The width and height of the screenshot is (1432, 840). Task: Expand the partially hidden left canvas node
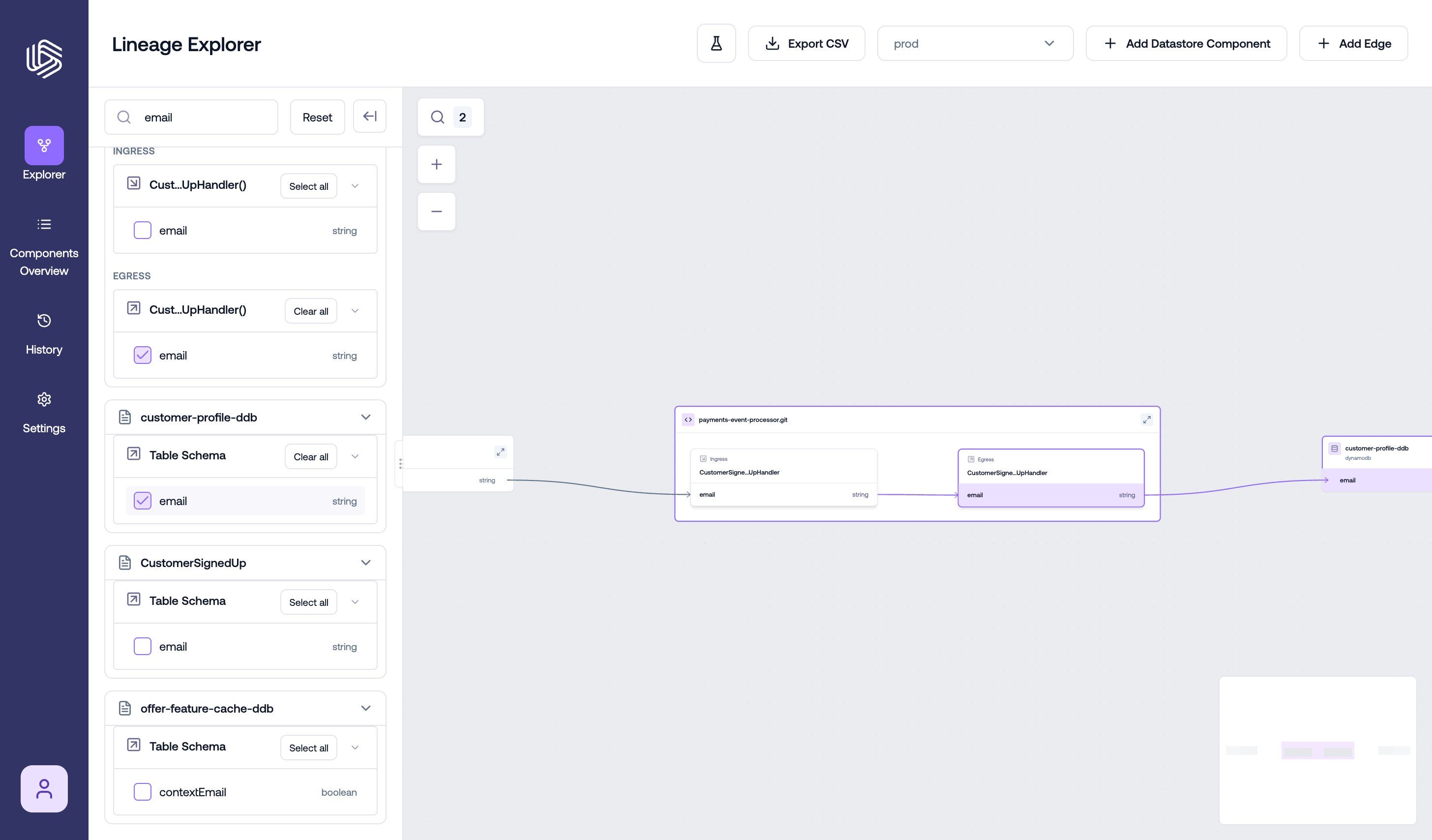pos(500,452)
